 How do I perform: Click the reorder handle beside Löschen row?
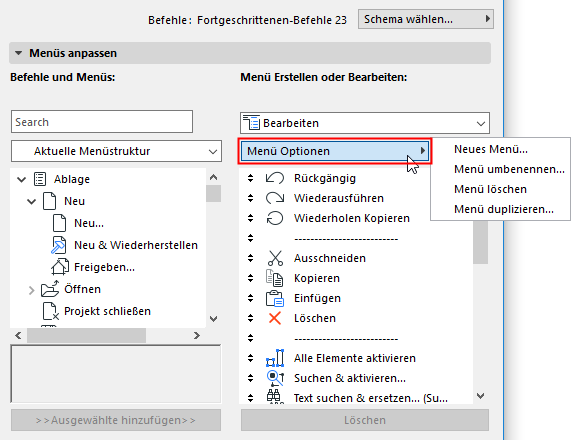(x=250, y=318)
